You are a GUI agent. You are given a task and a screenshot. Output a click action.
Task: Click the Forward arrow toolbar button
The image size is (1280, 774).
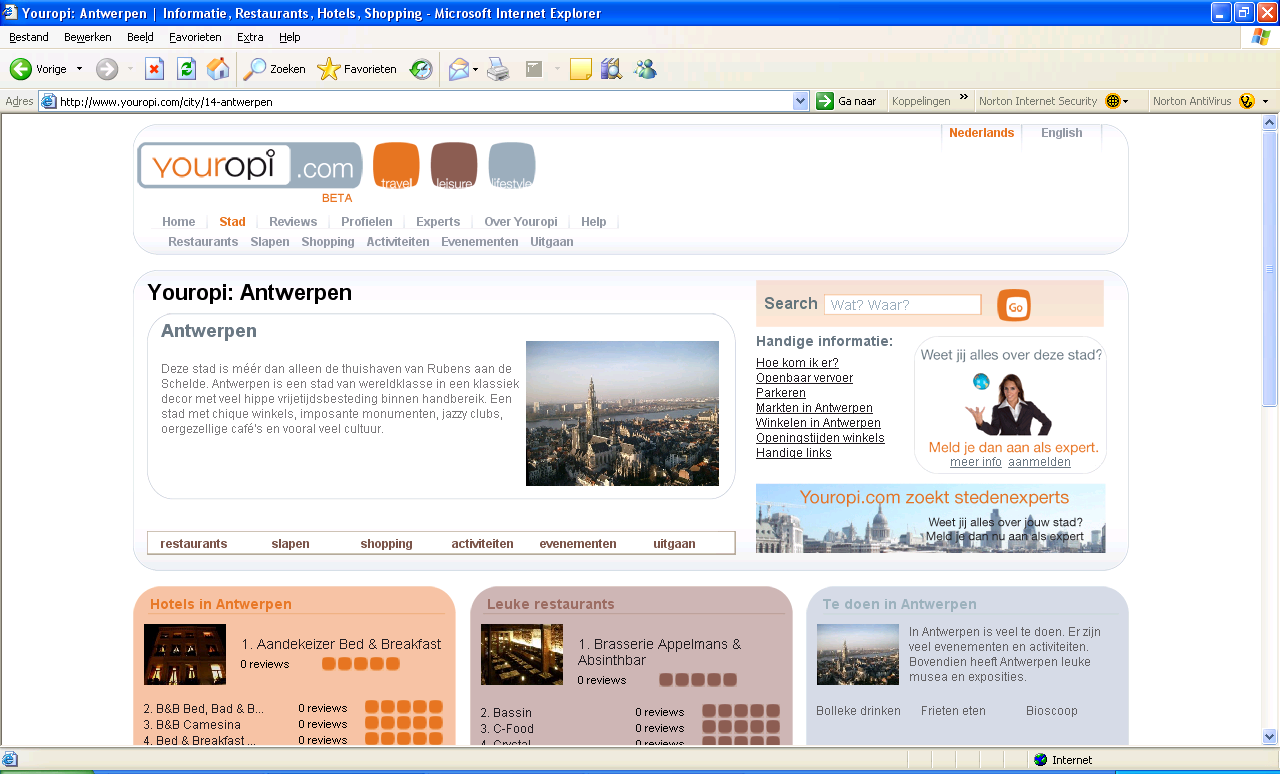point(107,69)
